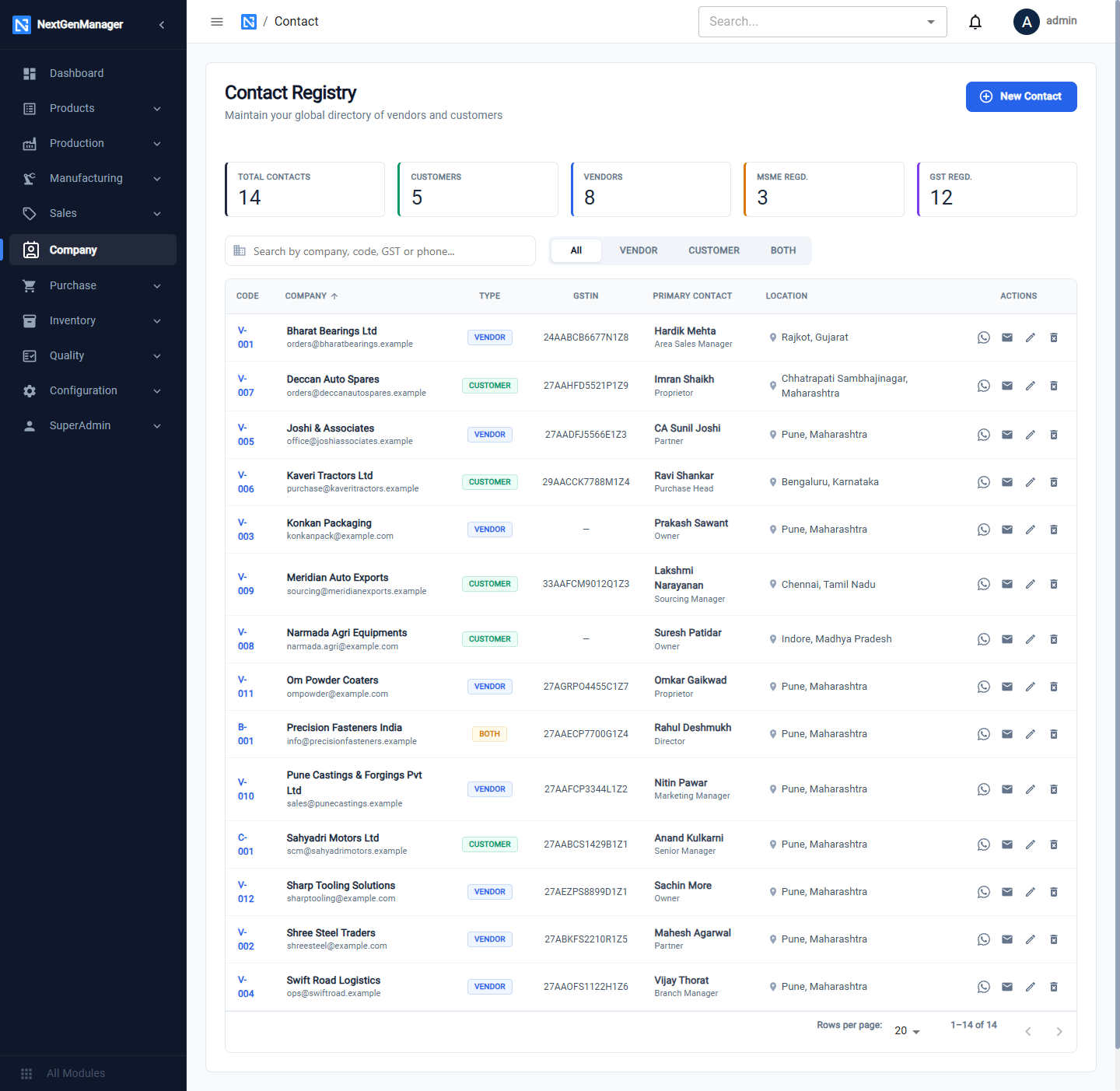This screenshot has height=1091, width=1120.
Task: Expand the Products sidebar menu
Action: pyautogui.click(x=93, y=108)
